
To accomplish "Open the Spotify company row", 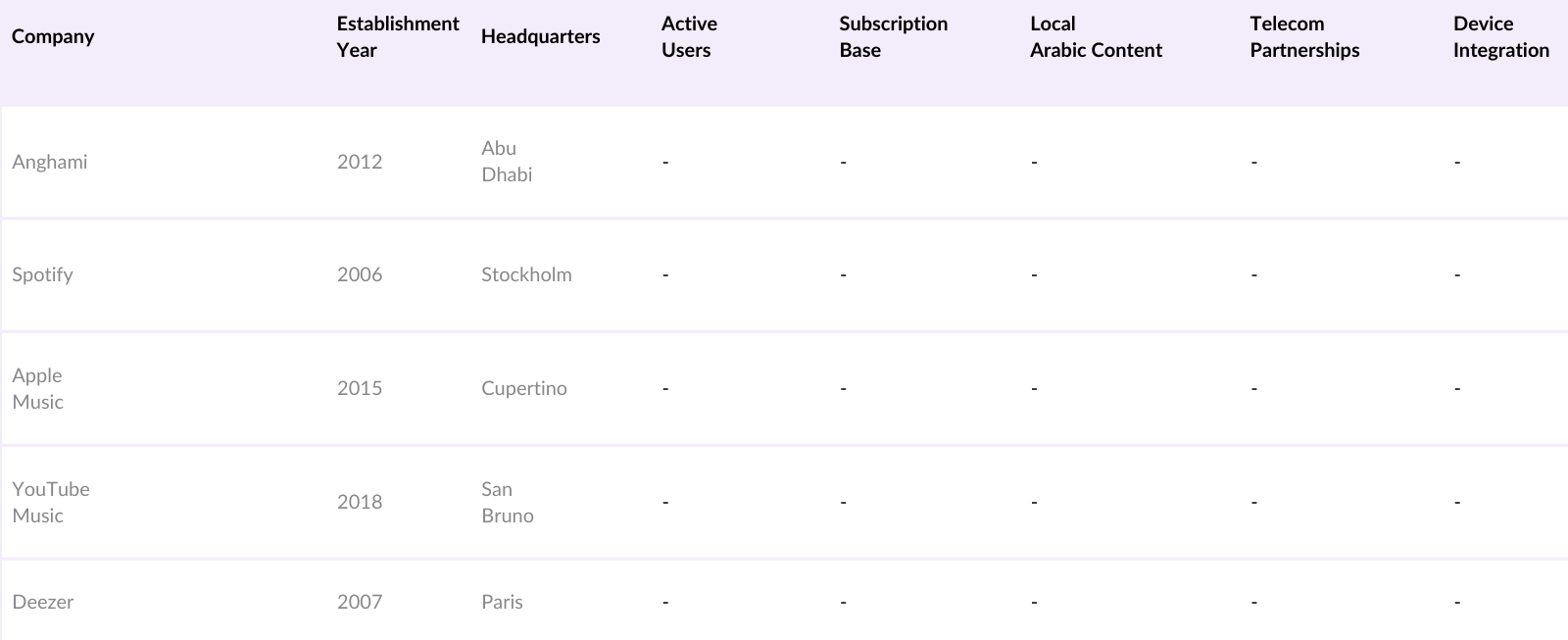I will [43, 274].
